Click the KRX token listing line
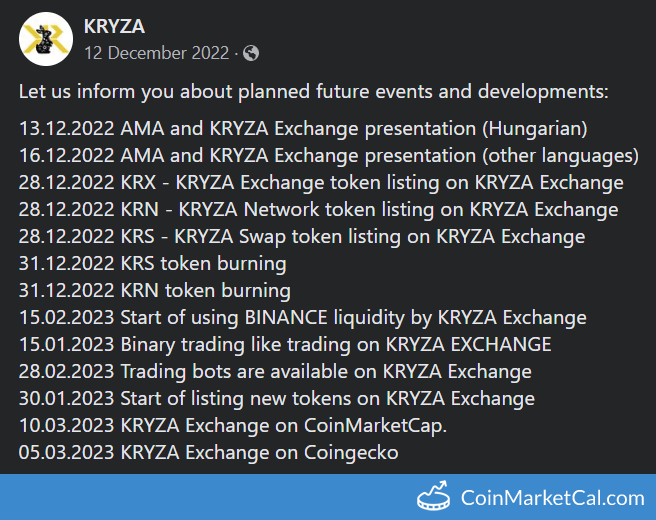This screenshot has height=520, width=656. point(321,183)
